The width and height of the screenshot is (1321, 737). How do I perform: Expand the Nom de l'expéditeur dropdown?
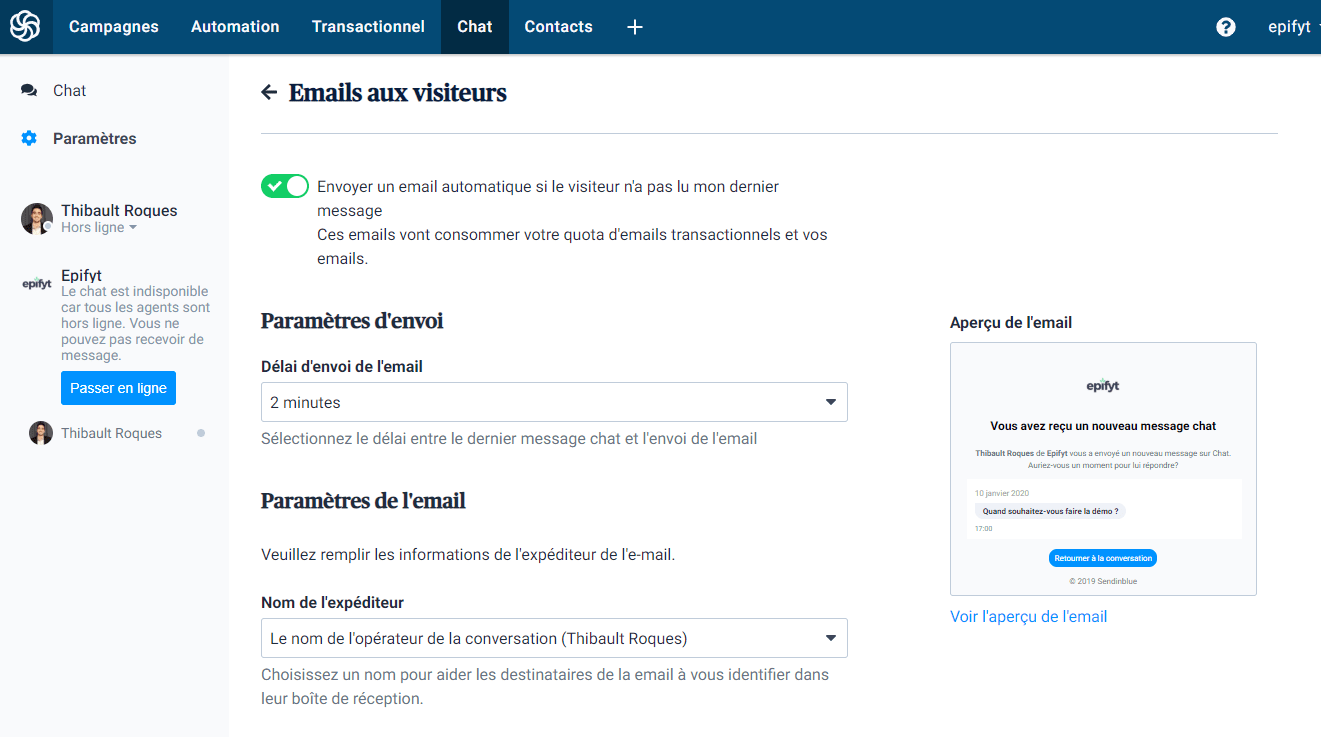(x=553, y=638)
